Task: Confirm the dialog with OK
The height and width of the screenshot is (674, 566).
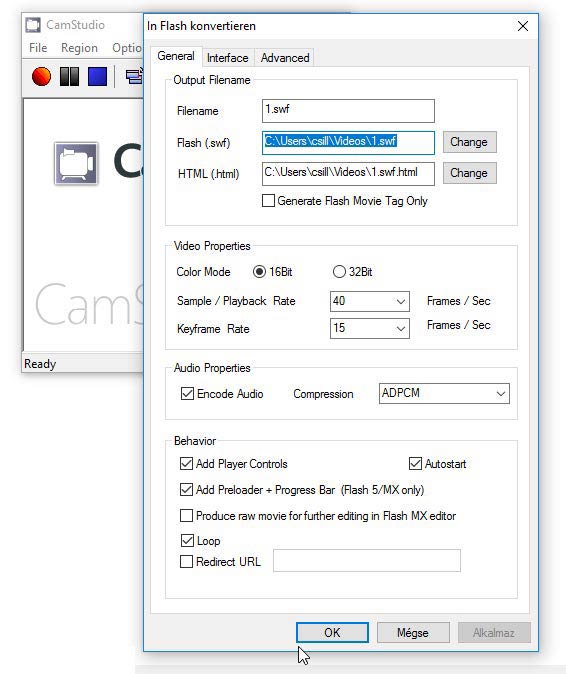Action: tap(332, 633)
